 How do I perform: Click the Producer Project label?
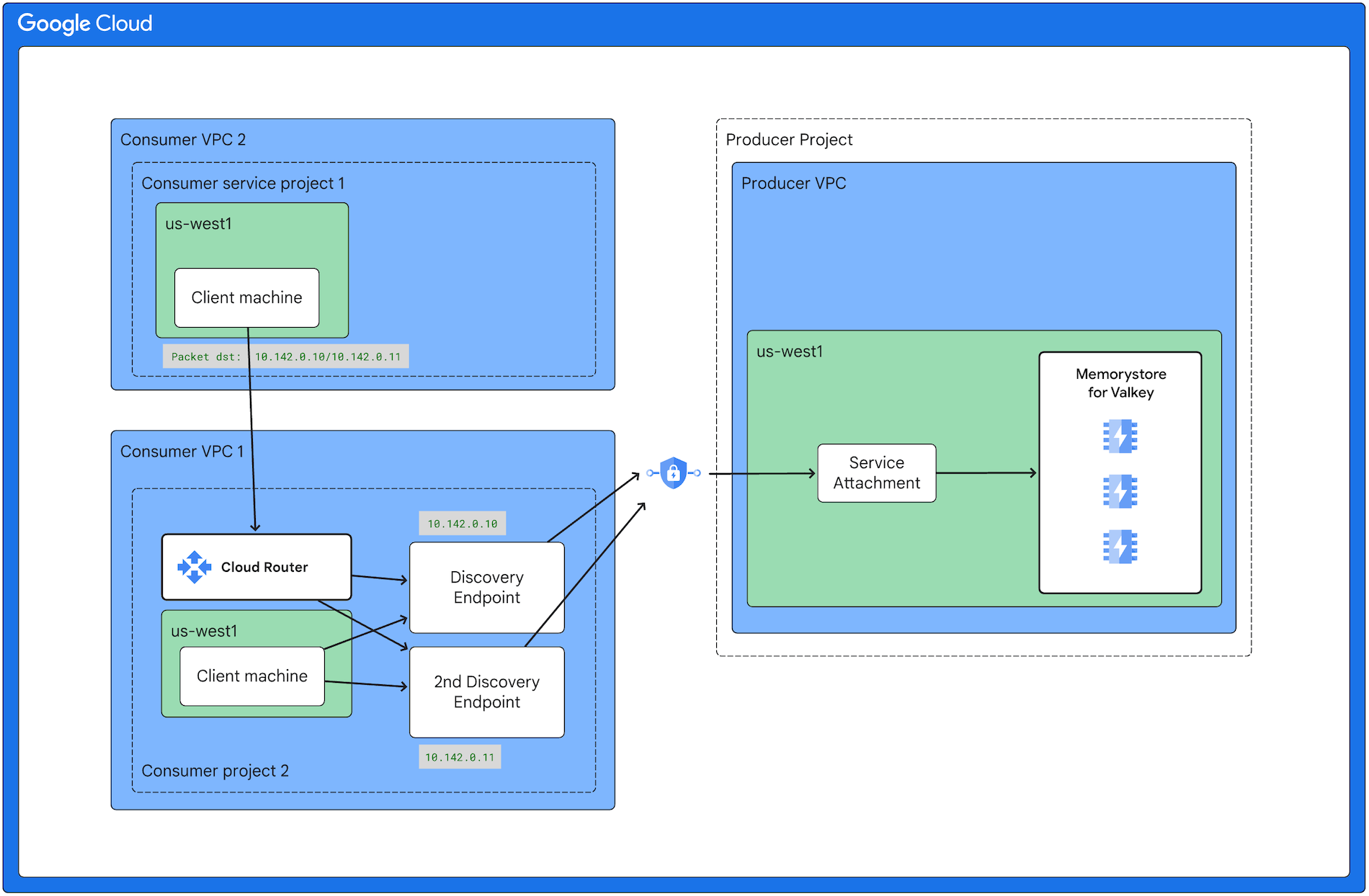click(x=790, y=139)
